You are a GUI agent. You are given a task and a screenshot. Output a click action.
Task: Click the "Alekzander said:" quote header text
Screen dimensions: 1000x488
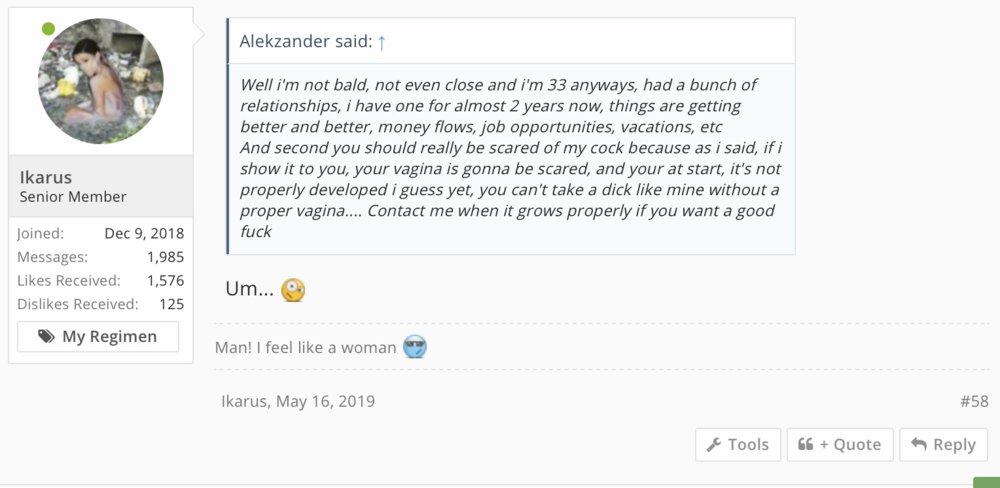pyautogui.click(x=305, y=42)
